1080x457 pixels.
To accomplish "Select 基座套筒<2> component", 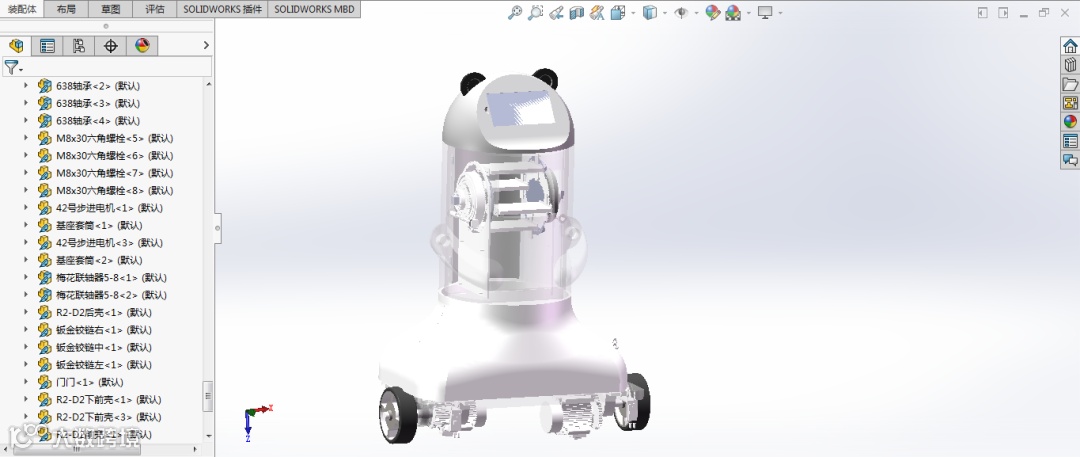I will (99, 260).
